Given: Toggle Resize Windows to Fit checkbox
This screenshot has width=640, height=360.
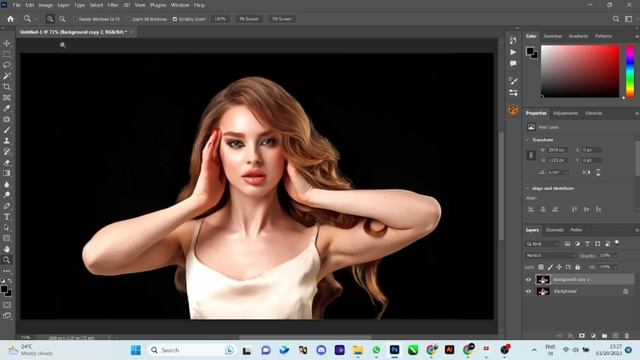Looking at the screenshot, I should (75, 19).
